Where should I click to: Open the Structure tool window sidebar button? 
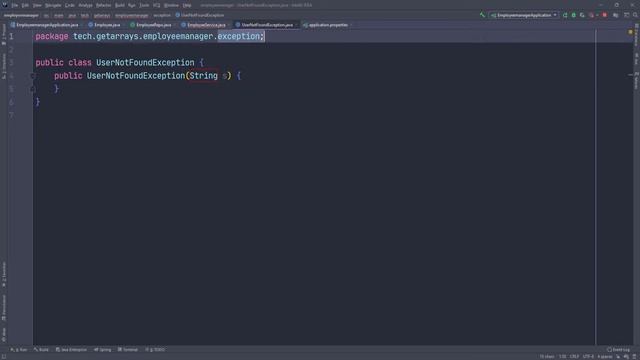coord(4,67)
